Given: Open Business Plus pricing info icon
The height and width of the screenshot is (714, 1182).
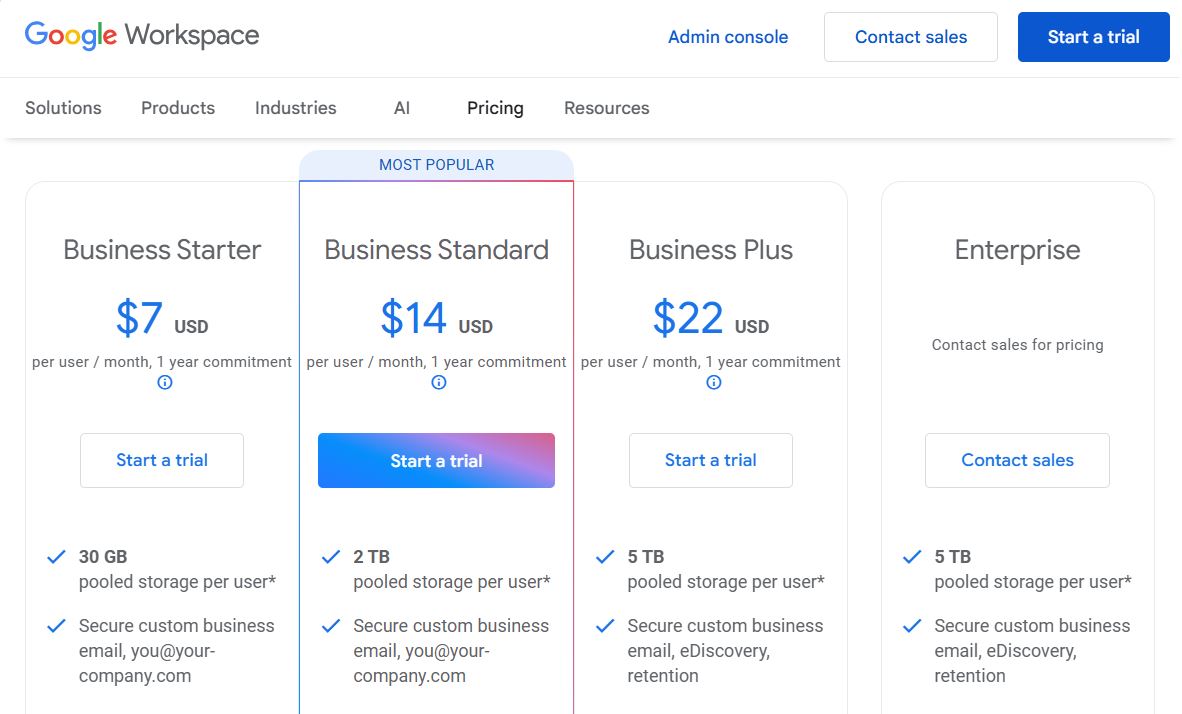Looking at the screenshot, I should click(713, 382).
